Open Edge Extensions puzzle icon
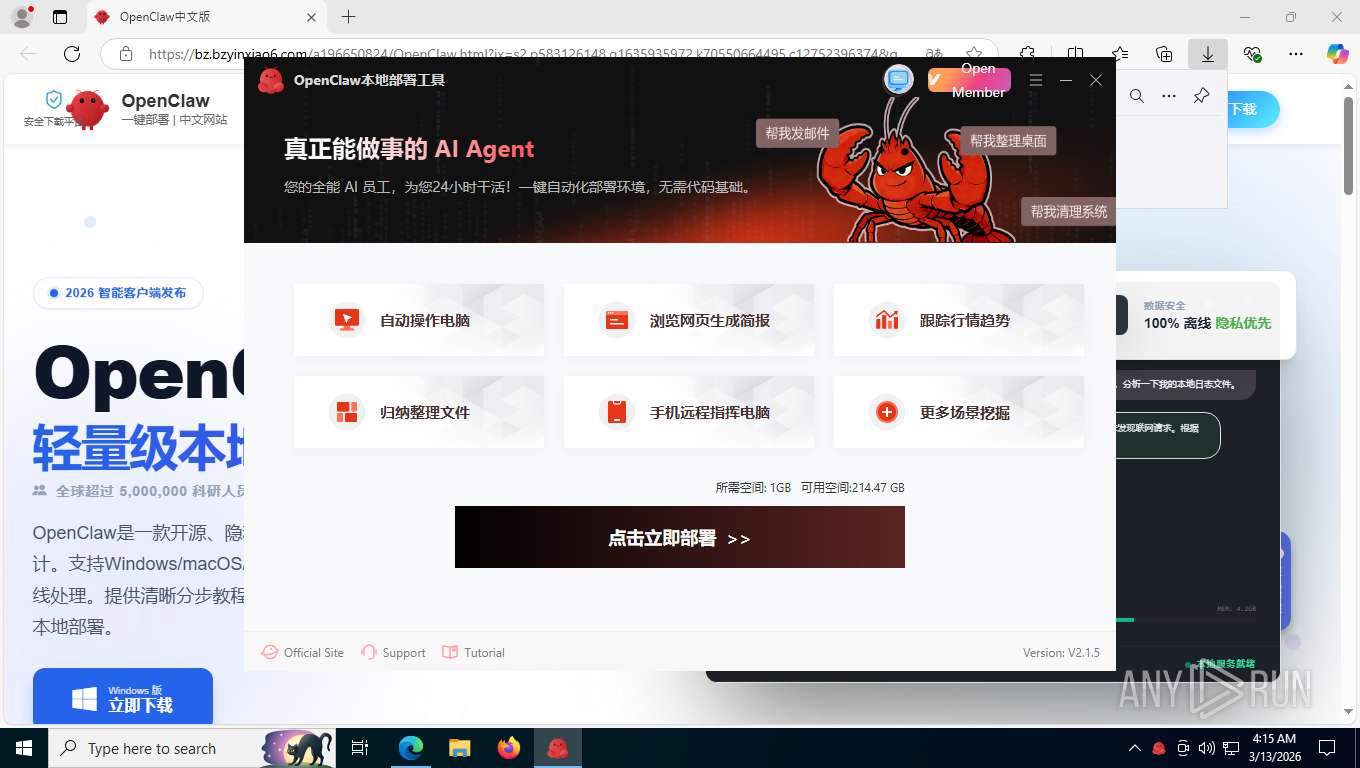Image resolution: width=1360 pixels, height=768 pixels. point(1027,54)
